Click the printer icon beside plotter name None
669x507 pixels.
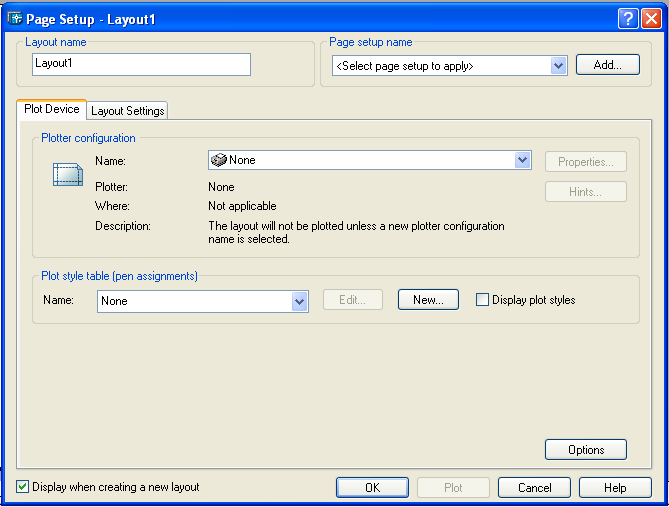[219, 160]
